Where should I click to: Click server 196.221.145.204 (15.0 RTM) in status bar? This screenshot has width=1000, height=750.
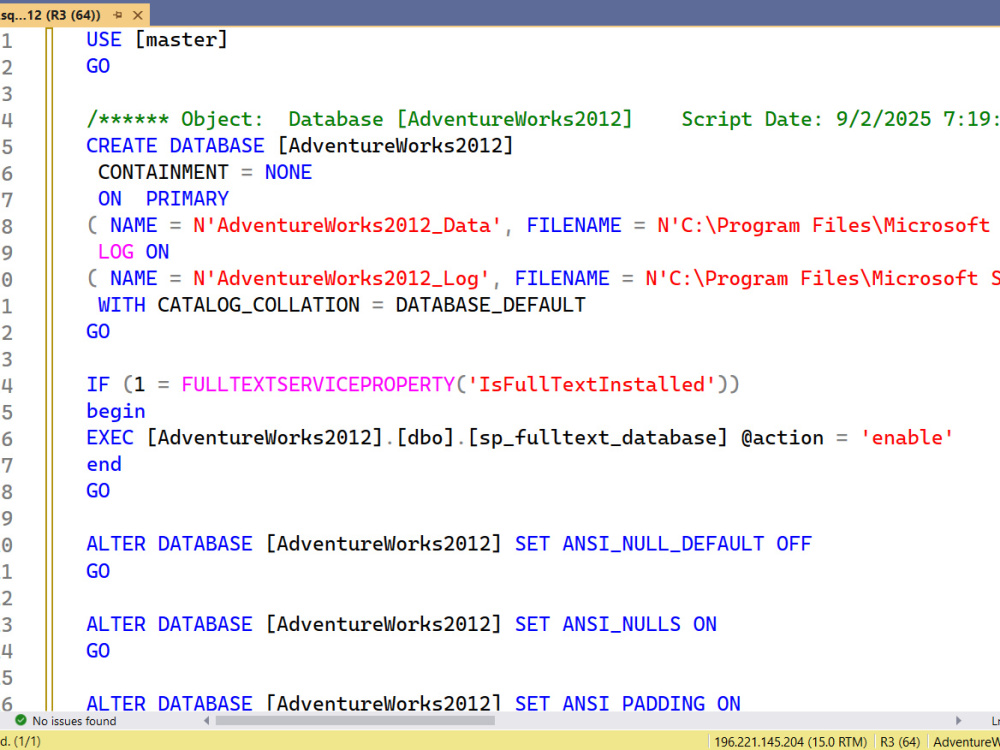click(790, 742)
